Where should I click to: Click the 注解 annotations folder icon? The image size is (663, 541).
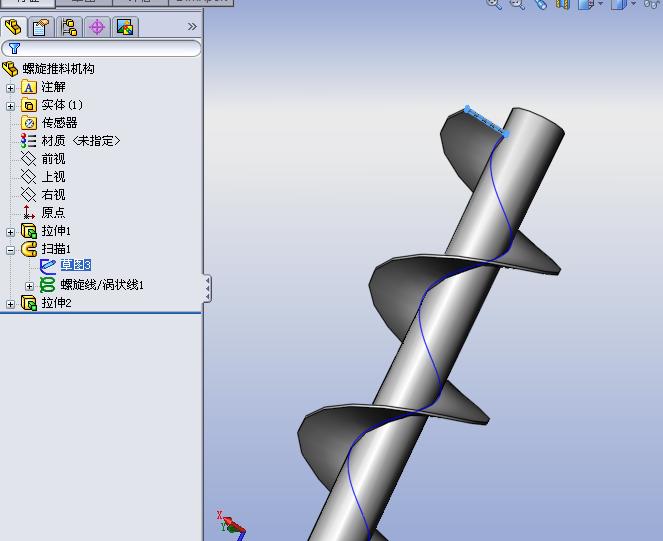point(29,87)
